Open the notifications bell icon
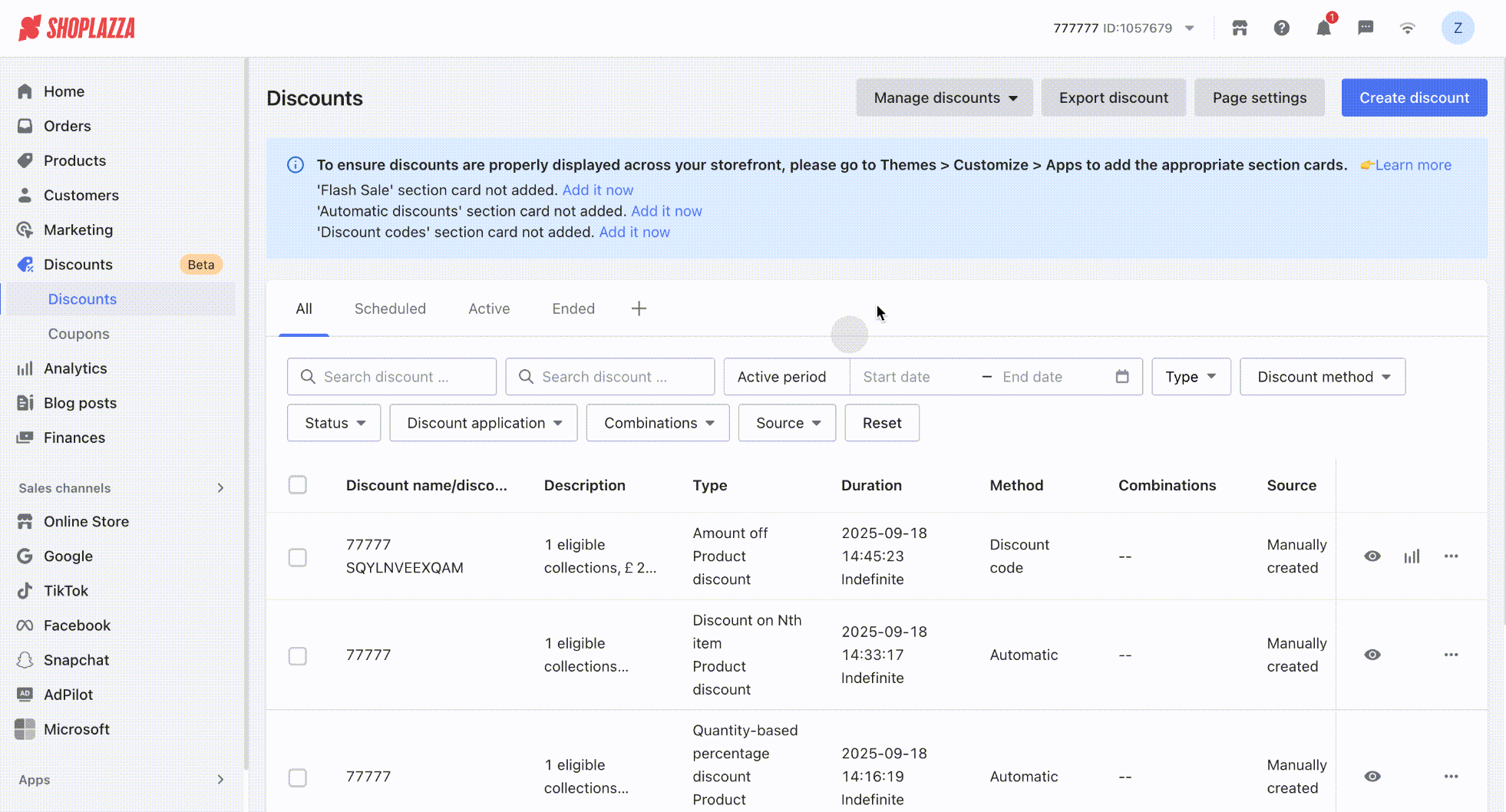Screen dimensions: 1506x812 (1323, 28)
